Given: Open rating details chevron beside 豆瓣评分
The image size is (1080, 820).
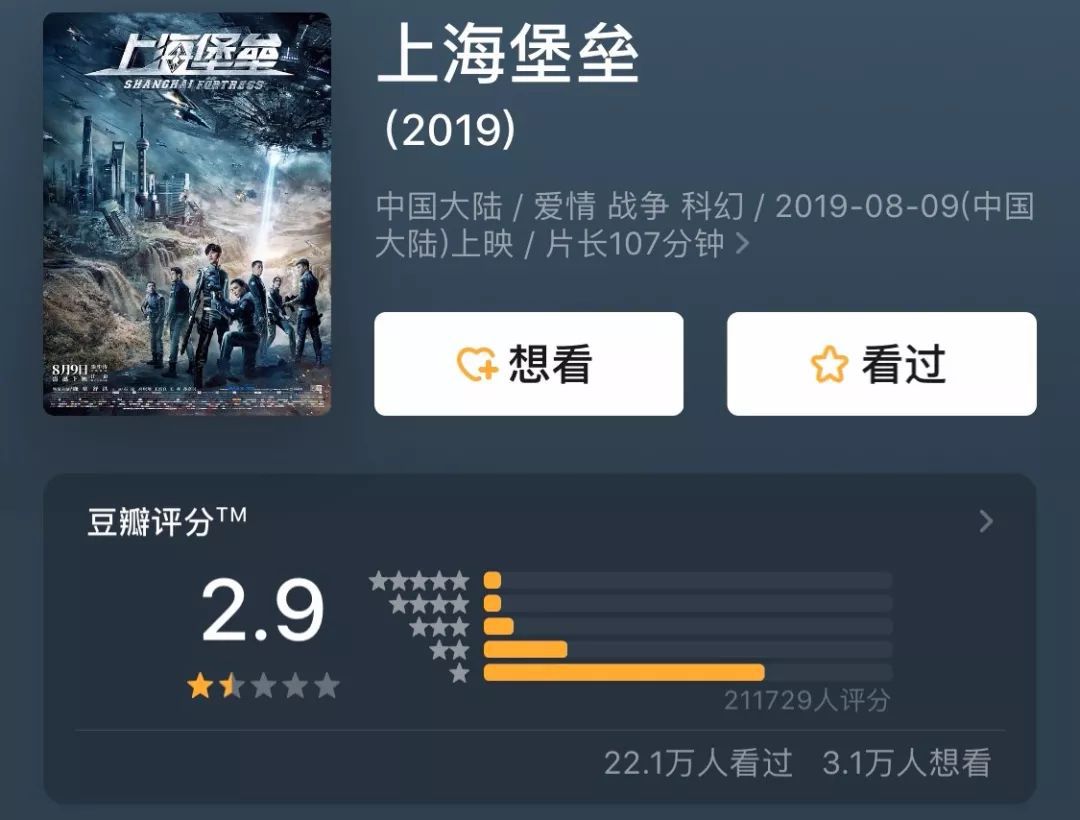Looking at the screenshot, I should pos(986,521).
